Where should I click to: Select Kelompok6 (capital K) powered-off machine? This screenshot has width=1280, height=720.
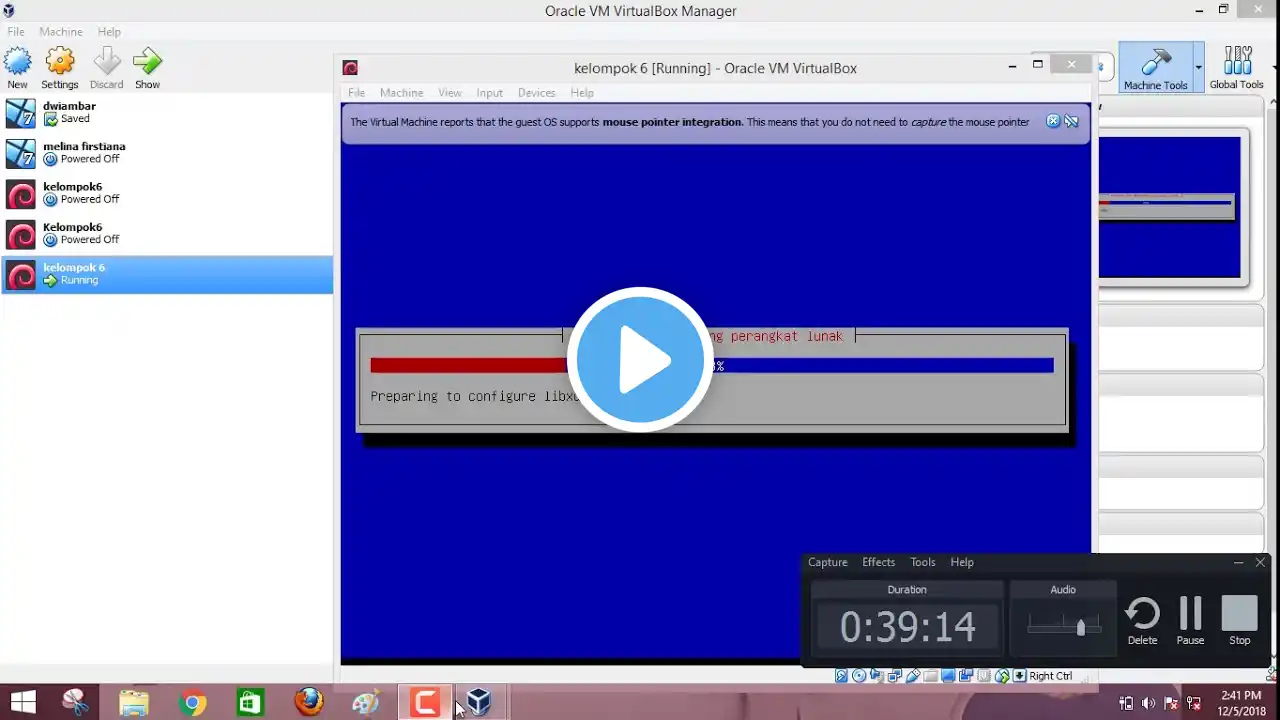pyautogui.click(x=166, y=234)
